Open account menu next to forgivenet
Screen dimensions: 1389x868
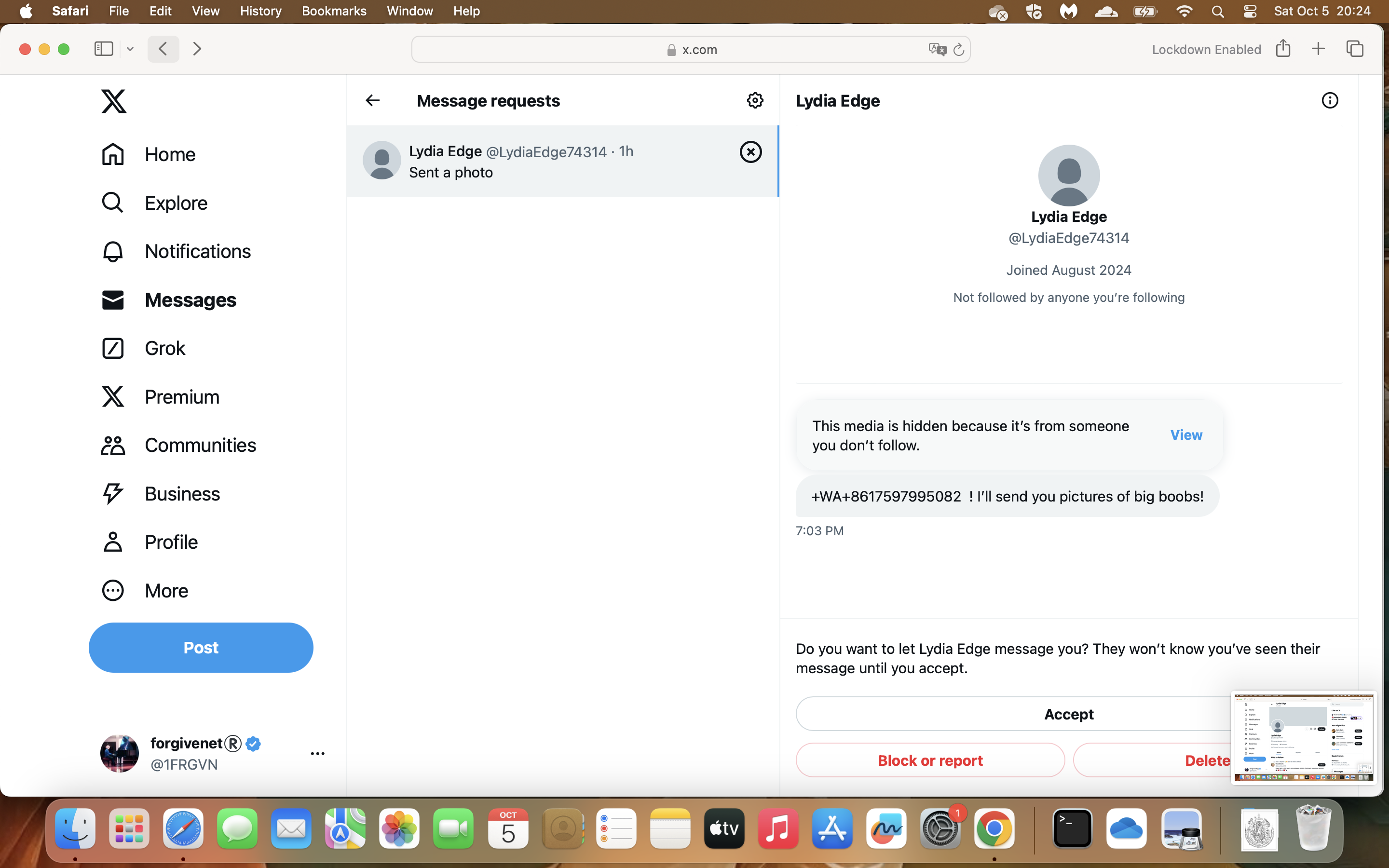pyautogui.click(x=317, y=753)
